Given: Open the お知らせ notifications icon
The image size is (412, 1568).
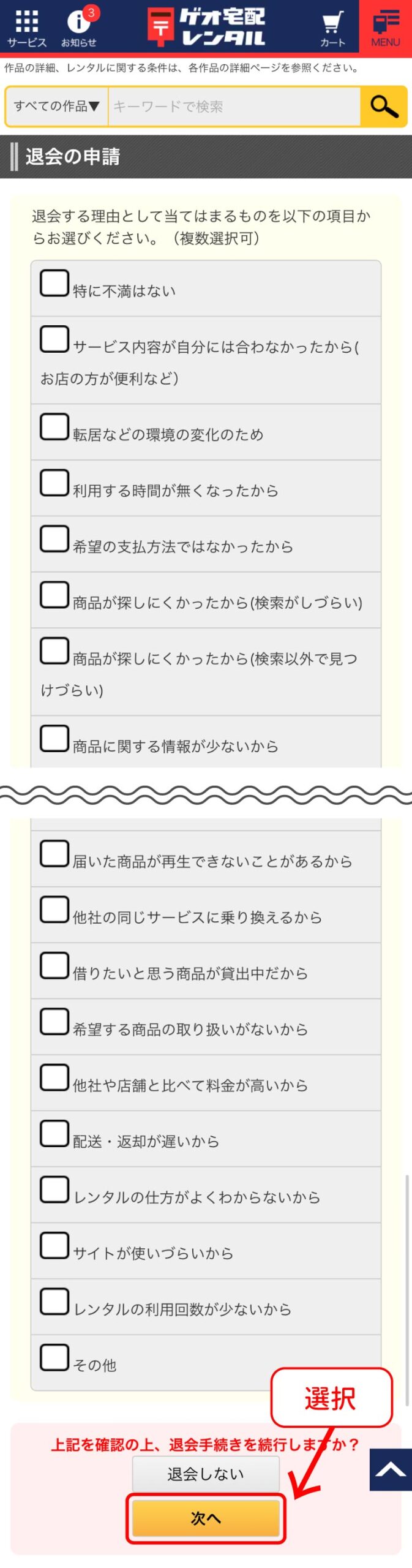Looking at the screenshot, I should (79, 27).
